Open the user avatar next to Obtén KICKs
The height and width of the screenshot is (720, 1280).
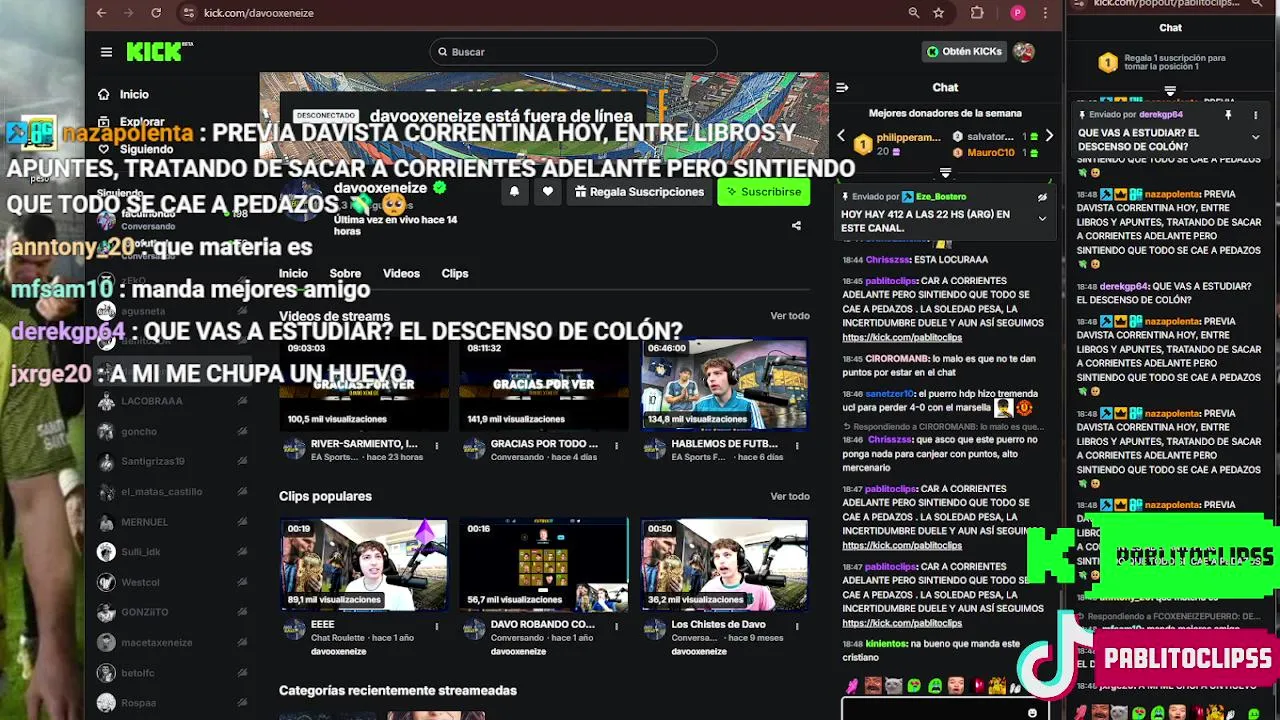pos(1023,52)
